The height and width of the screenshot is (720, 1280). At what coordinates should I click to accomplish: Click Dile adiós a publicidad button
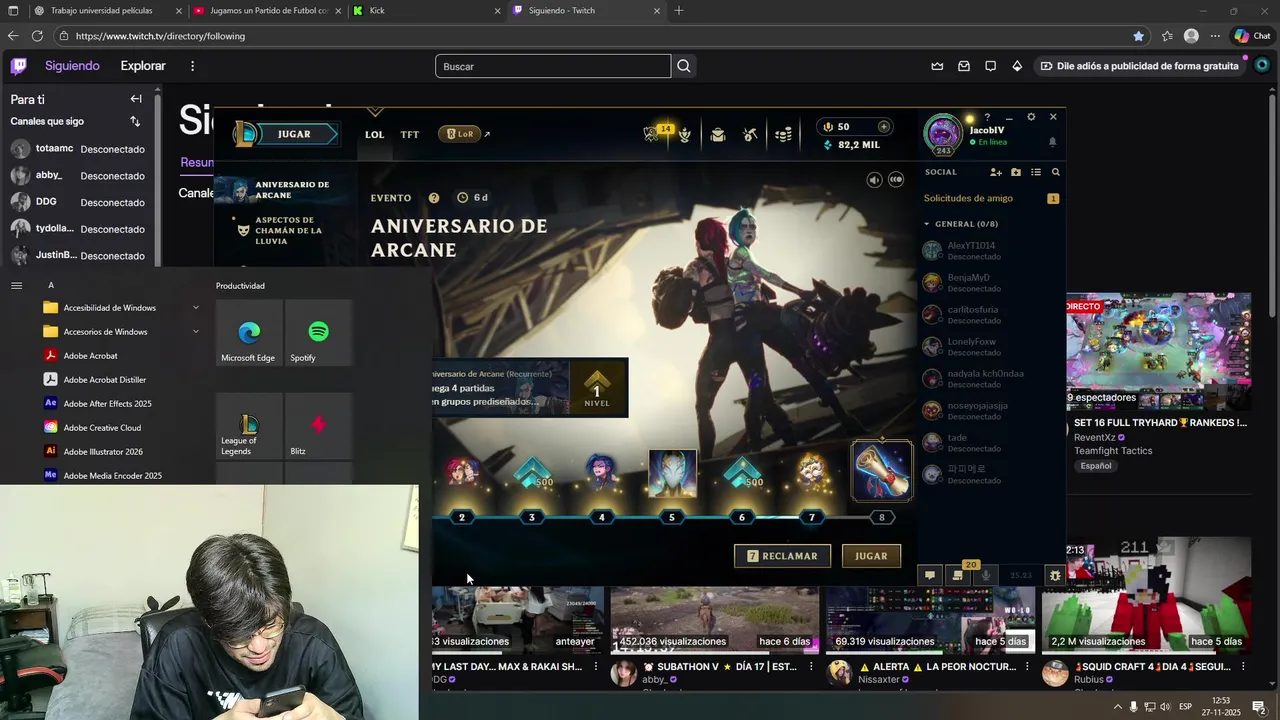1138,66
